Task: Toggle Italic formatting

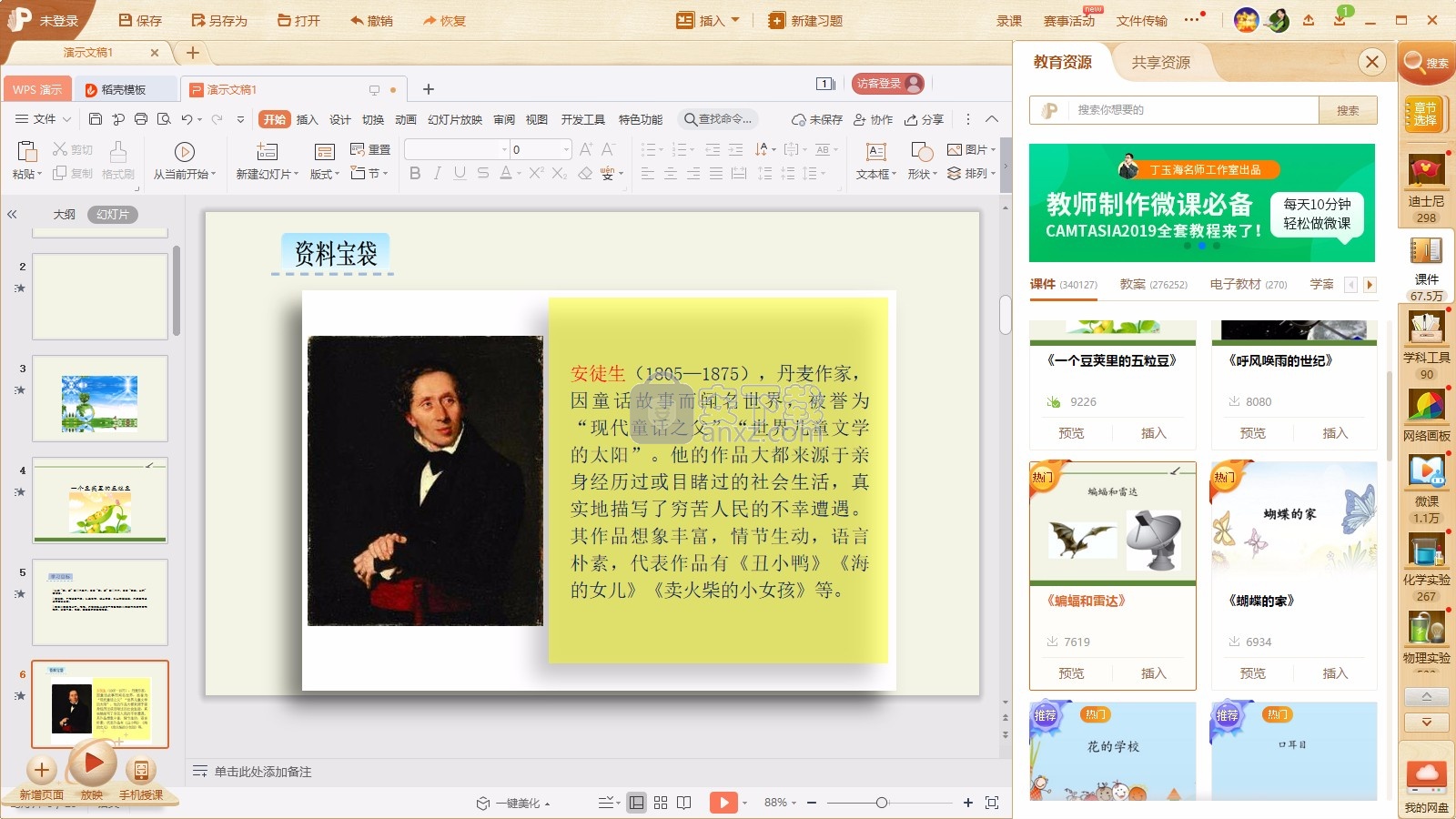Action: (437, 173)
